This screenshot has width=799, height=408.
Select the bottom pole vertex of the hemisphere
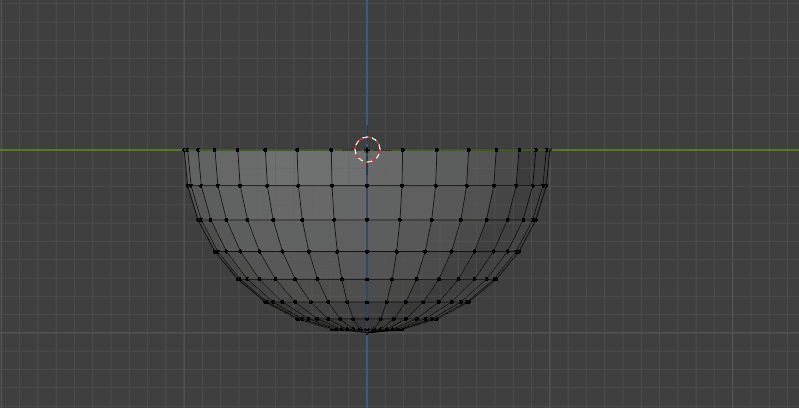pos(367,332)
